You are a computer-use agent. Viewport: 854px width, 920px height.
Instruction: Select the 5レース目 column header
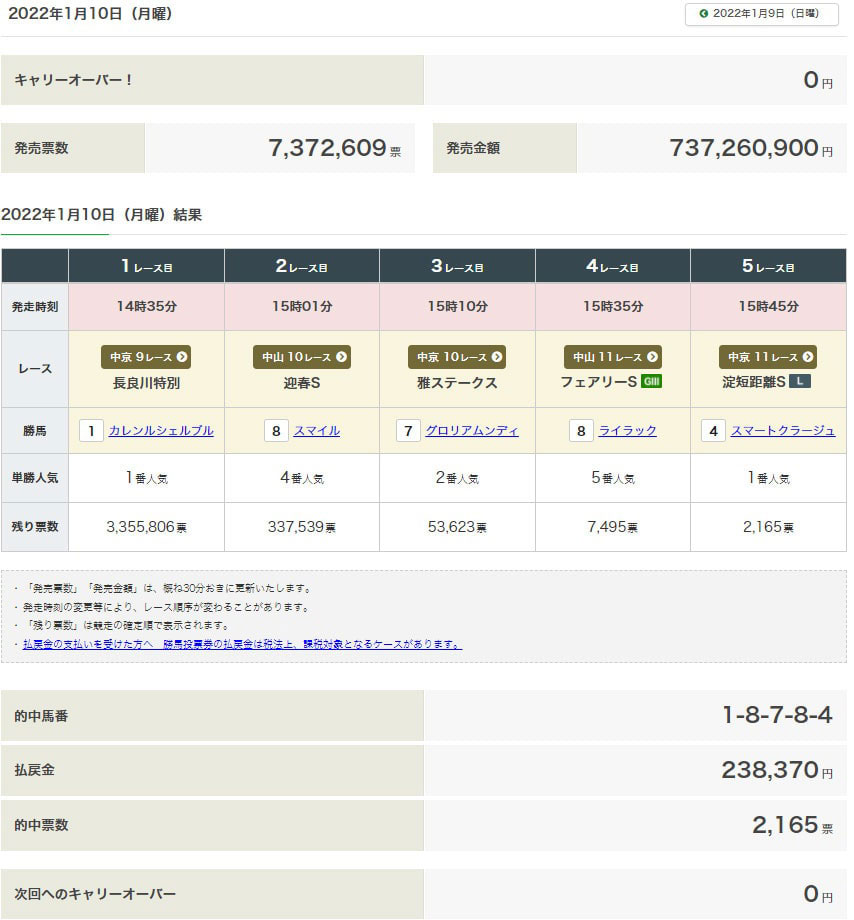point(768,267)
